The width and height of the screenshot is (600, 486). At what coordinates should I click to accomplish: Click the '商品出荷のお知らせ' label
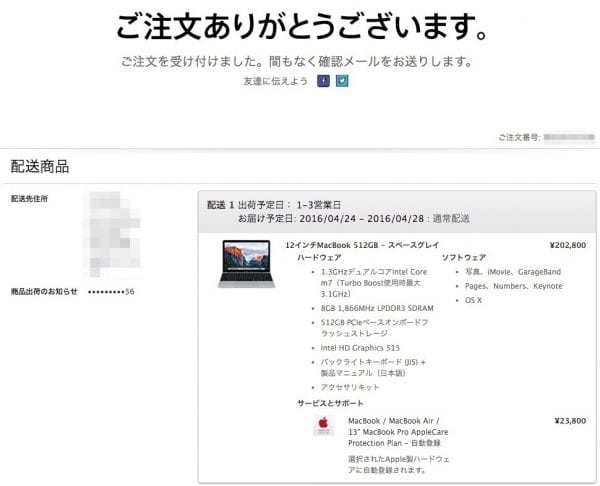[x=44, y=292]
